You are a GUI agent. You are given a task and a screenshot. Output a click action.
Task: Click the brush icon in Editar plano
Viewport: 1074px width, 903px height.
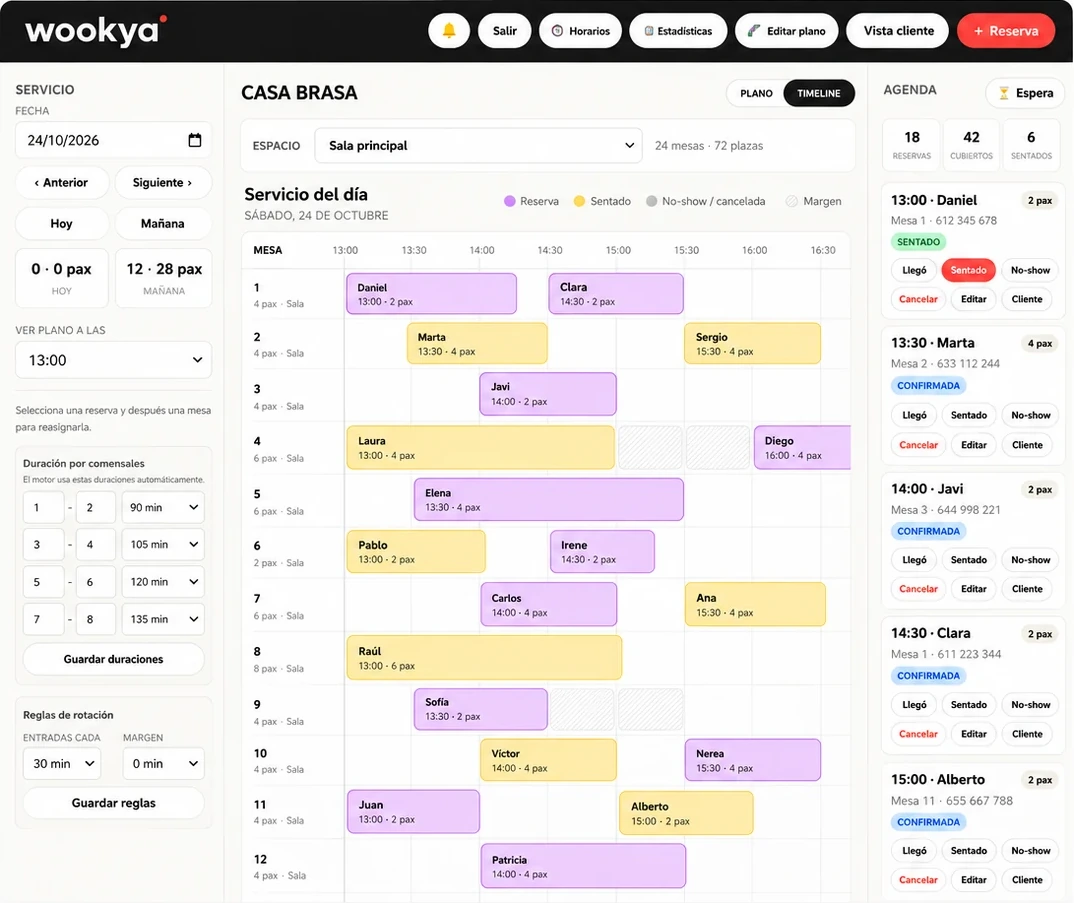click(x=753, y=31)
